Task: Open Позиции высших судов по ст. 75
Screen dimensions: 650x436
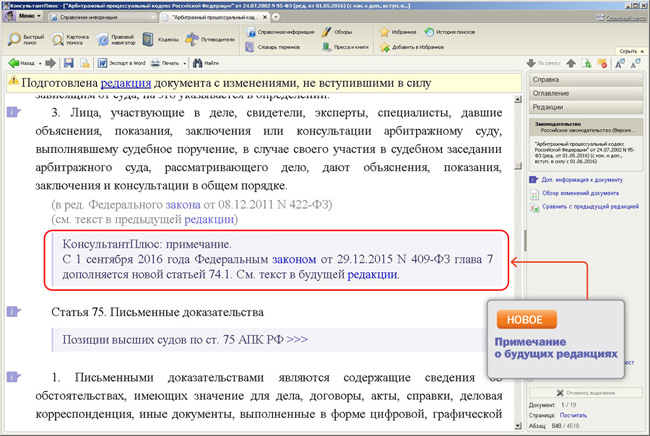Action: 185,339
